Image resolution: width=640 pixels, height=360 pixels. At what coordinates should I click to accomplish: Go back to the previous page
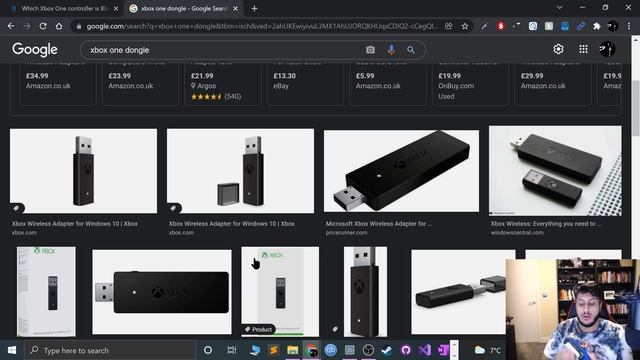(x=11, y=26)
